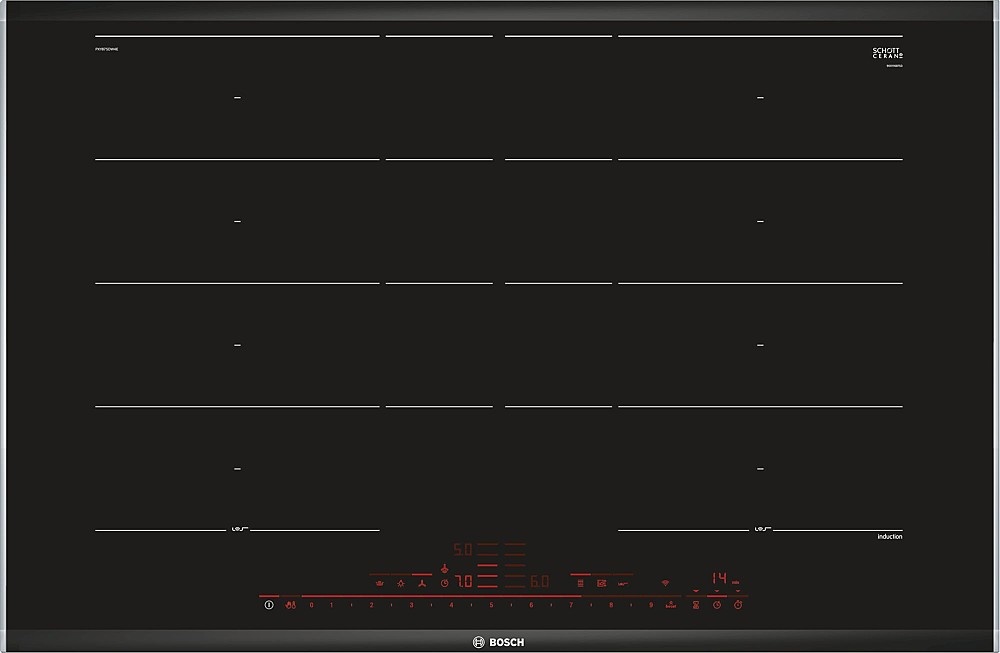Select power level 5 on scale

(491, 605)
